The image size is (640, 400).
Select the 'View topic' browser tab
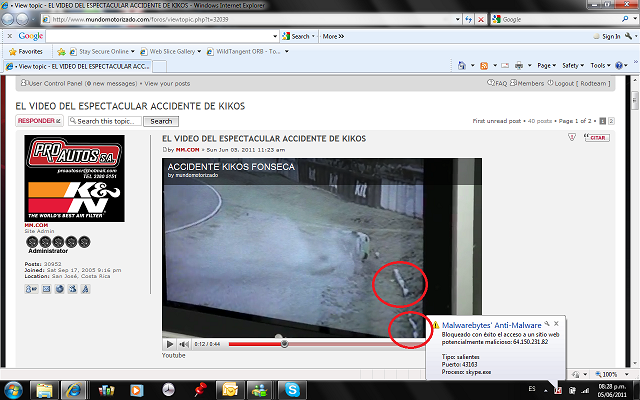(x=85, y=66)
